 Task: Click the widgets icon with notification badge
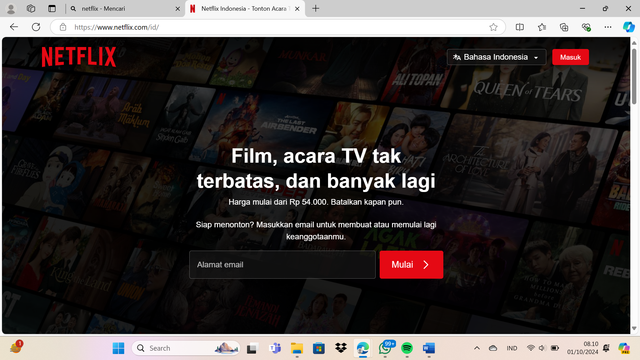[x=16, y=347]
